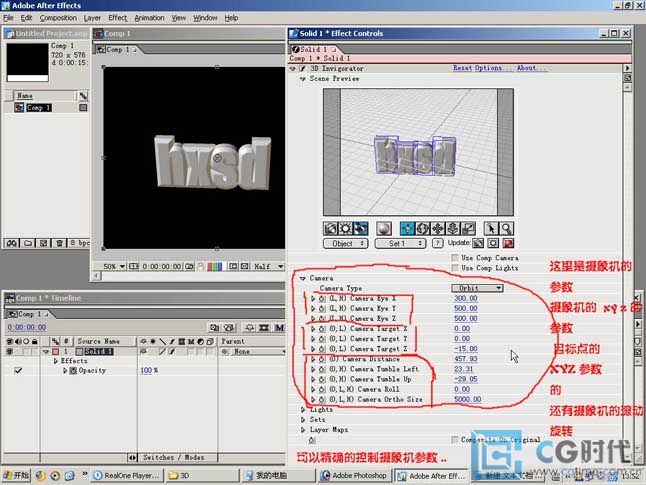This screenshot has width=646, height=485.
Task: Toggle Solid 1 effects switch in Timeline
Action: [x=171, y=351]
